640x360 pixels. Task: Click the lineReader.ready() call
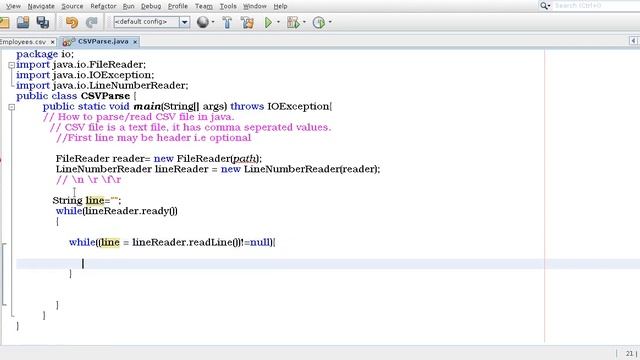tap(131, 211)
